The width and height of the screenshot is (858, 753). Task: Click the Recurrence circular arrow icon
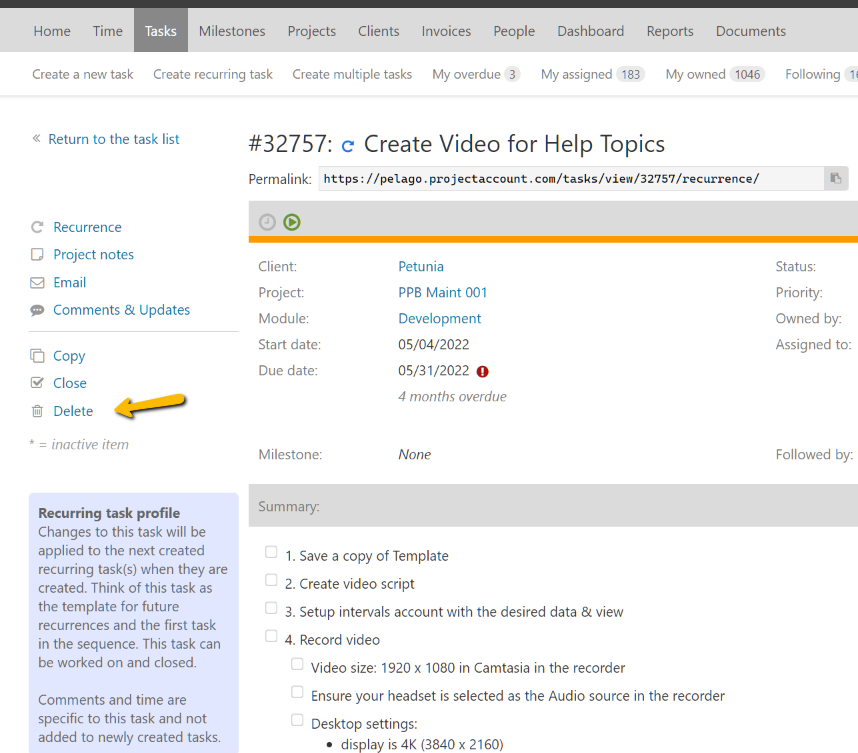pyautogui.click(x=37, y=228)
